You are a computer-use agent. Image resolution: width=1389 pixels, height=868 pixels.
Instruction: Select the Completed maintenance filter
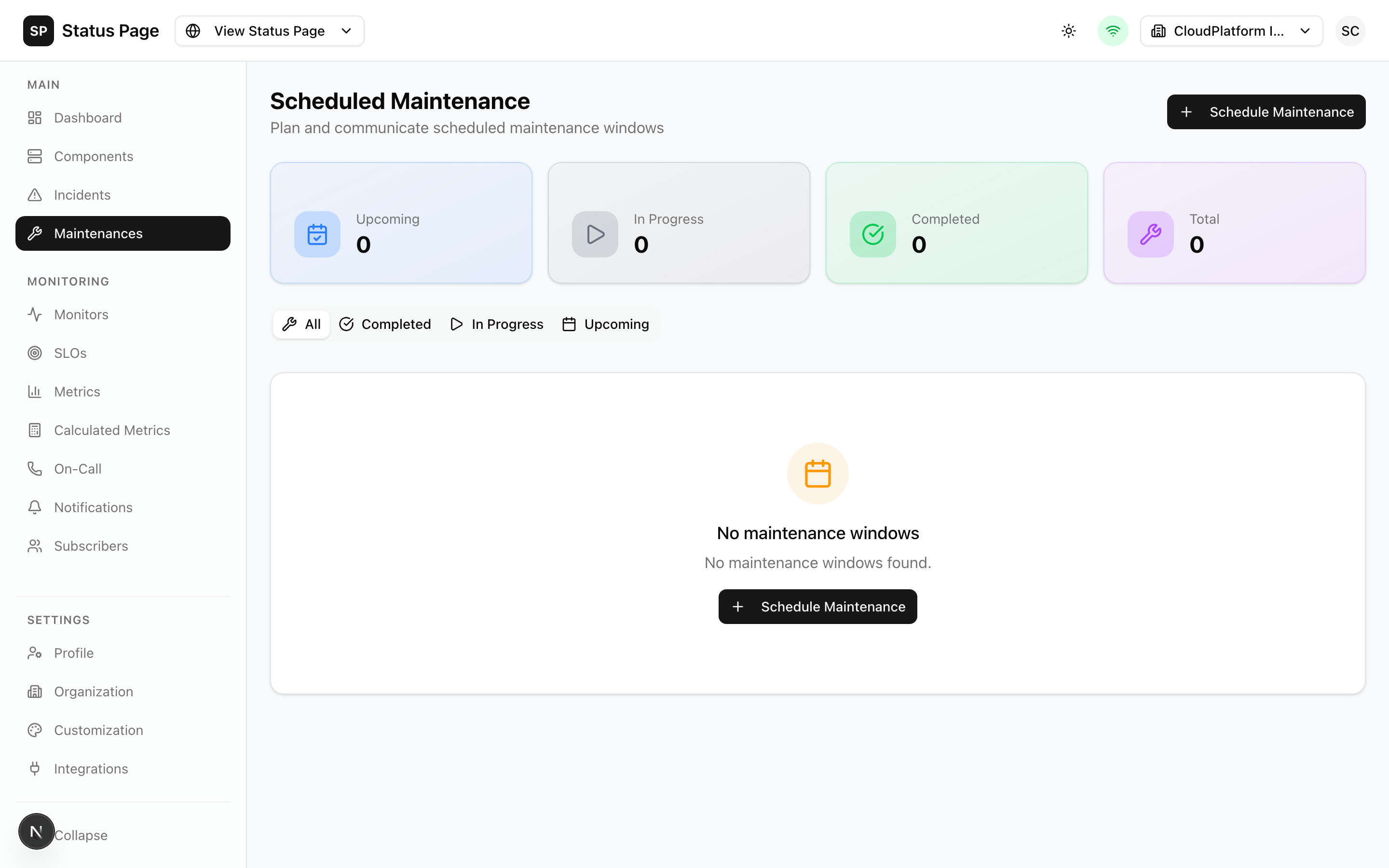pos(384,324)
